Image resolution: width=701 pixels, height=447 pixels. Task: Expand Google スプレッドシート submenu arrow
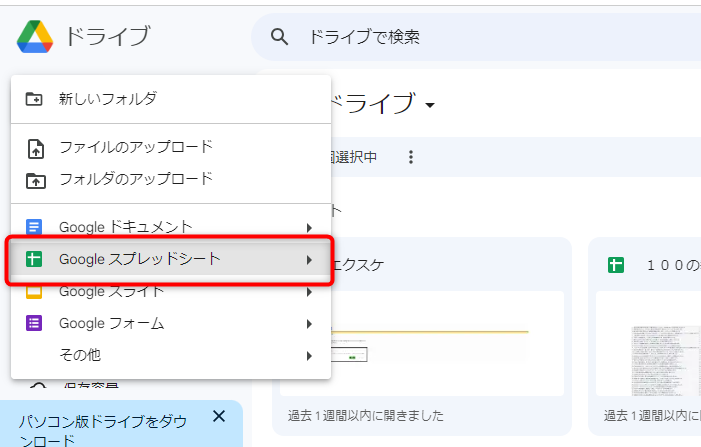[309, 260]
